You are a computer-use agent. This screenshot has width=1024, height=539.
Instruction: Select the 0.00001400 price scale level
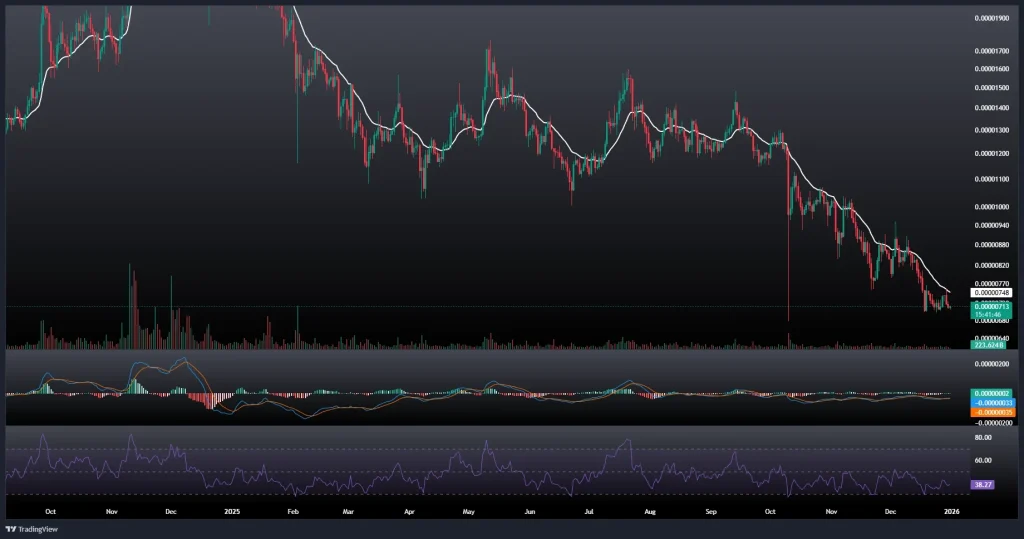(x=991, y=107)
